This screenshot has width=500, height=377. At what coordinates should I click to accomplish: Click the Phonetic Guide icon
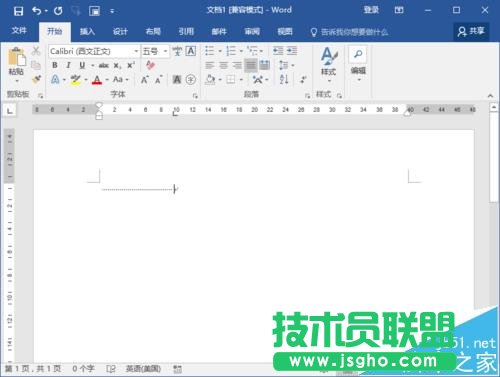(177, 51)
